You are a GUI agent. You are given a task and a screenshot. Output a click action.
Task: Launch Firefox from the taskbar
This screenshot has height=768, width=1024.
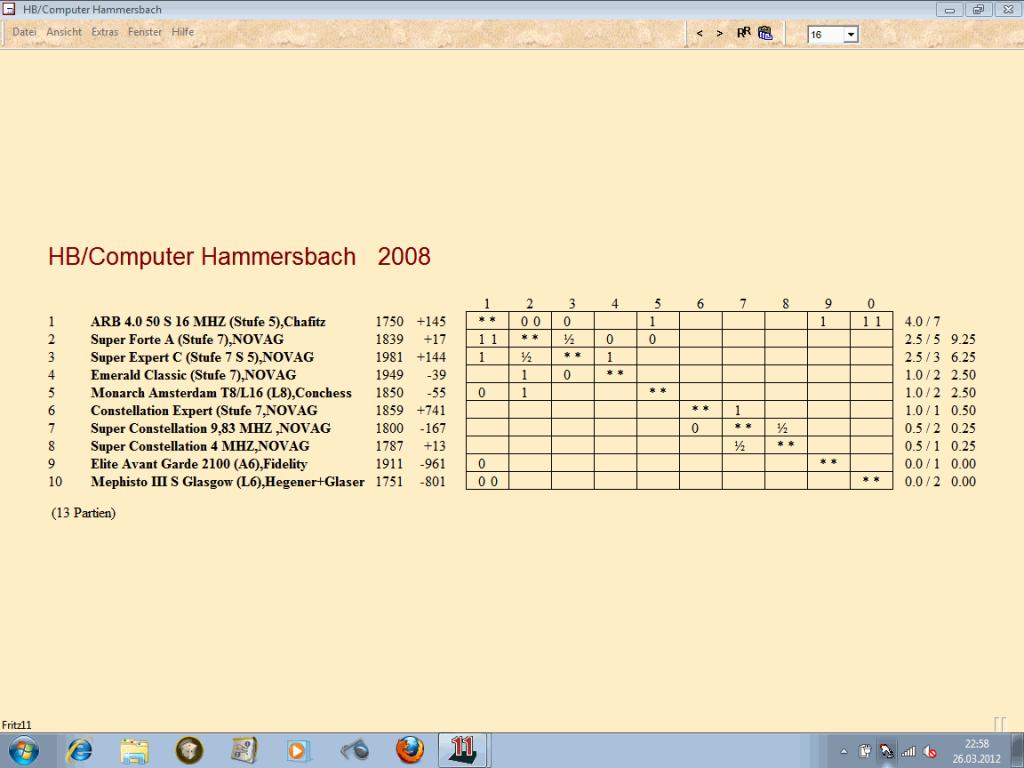409,751
